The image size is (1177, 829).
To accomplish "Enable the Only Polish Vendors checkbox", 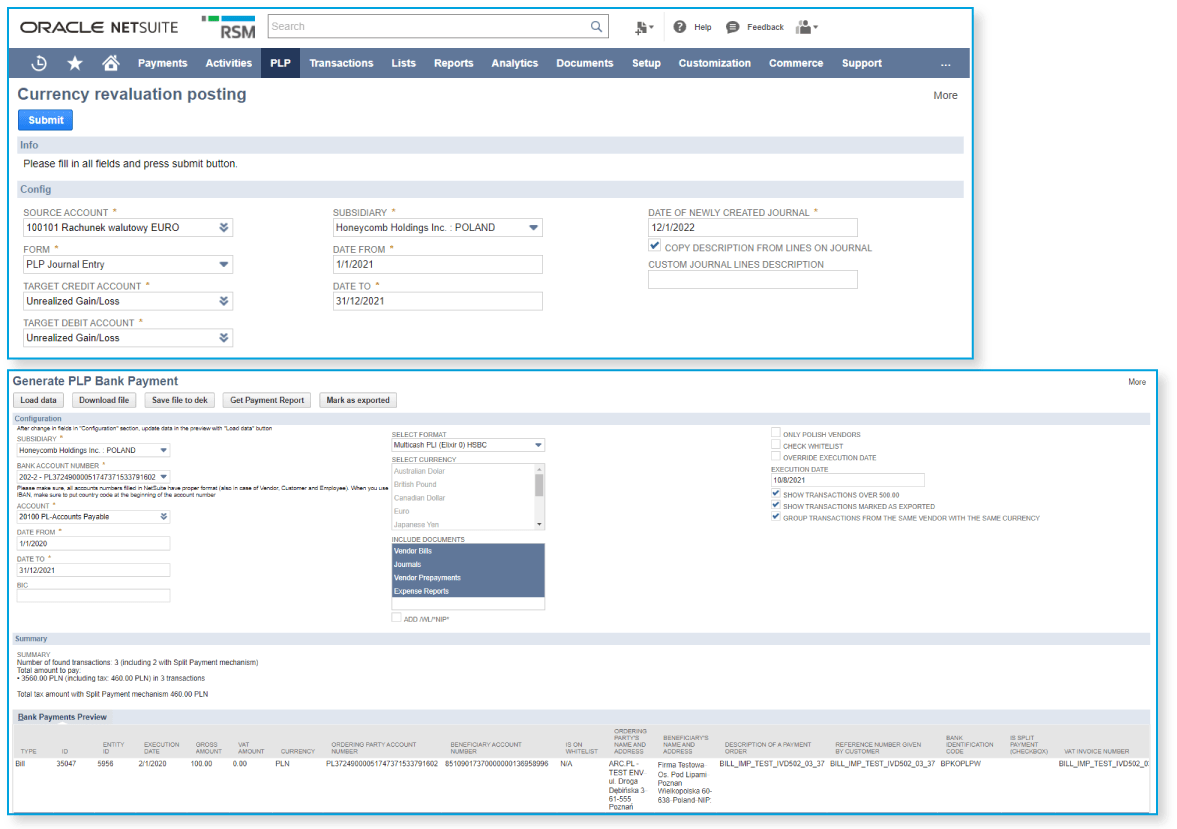I will pos(775,433).
